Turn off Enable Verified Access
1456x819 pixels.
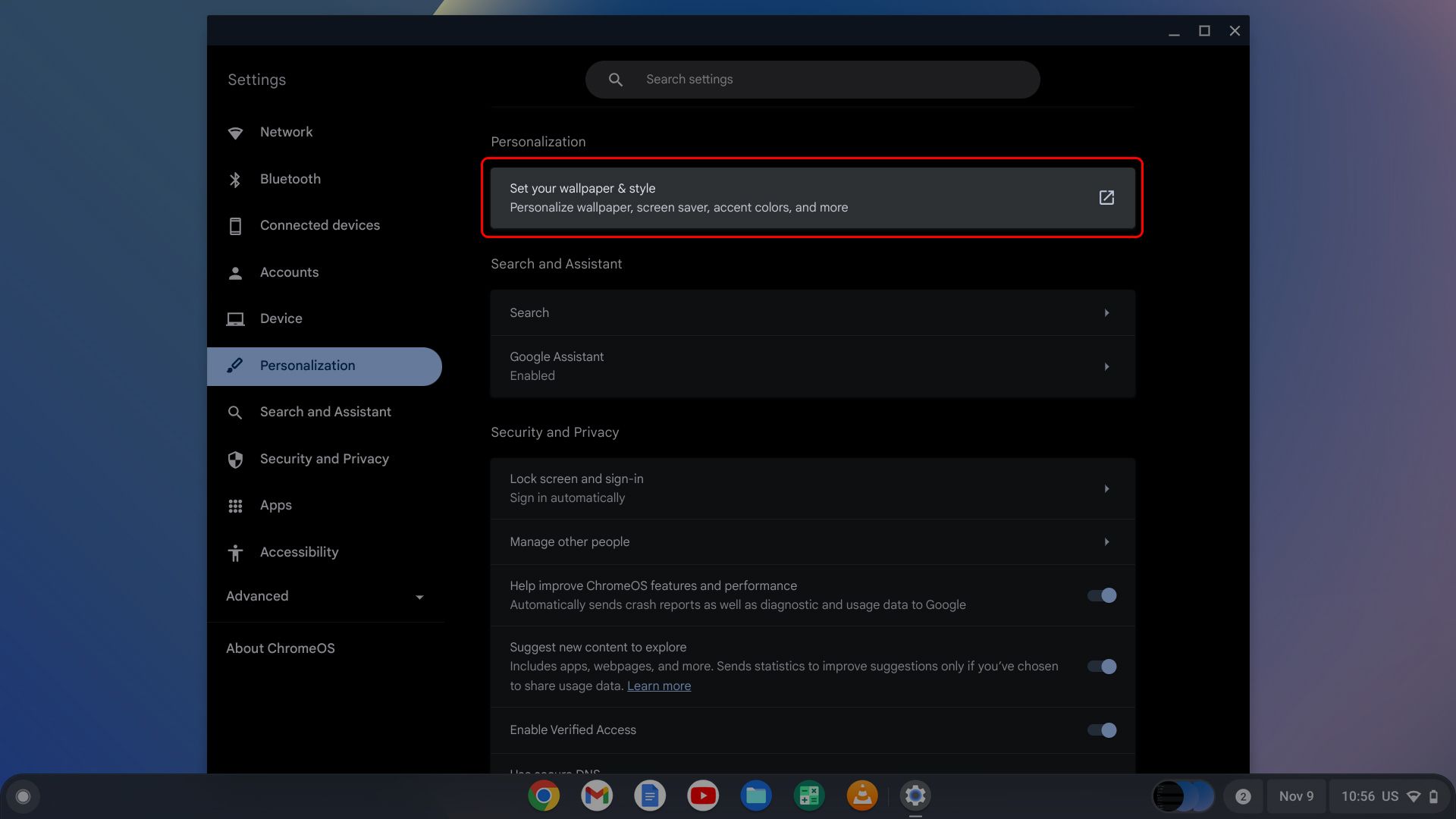(x=1101, y=730)
